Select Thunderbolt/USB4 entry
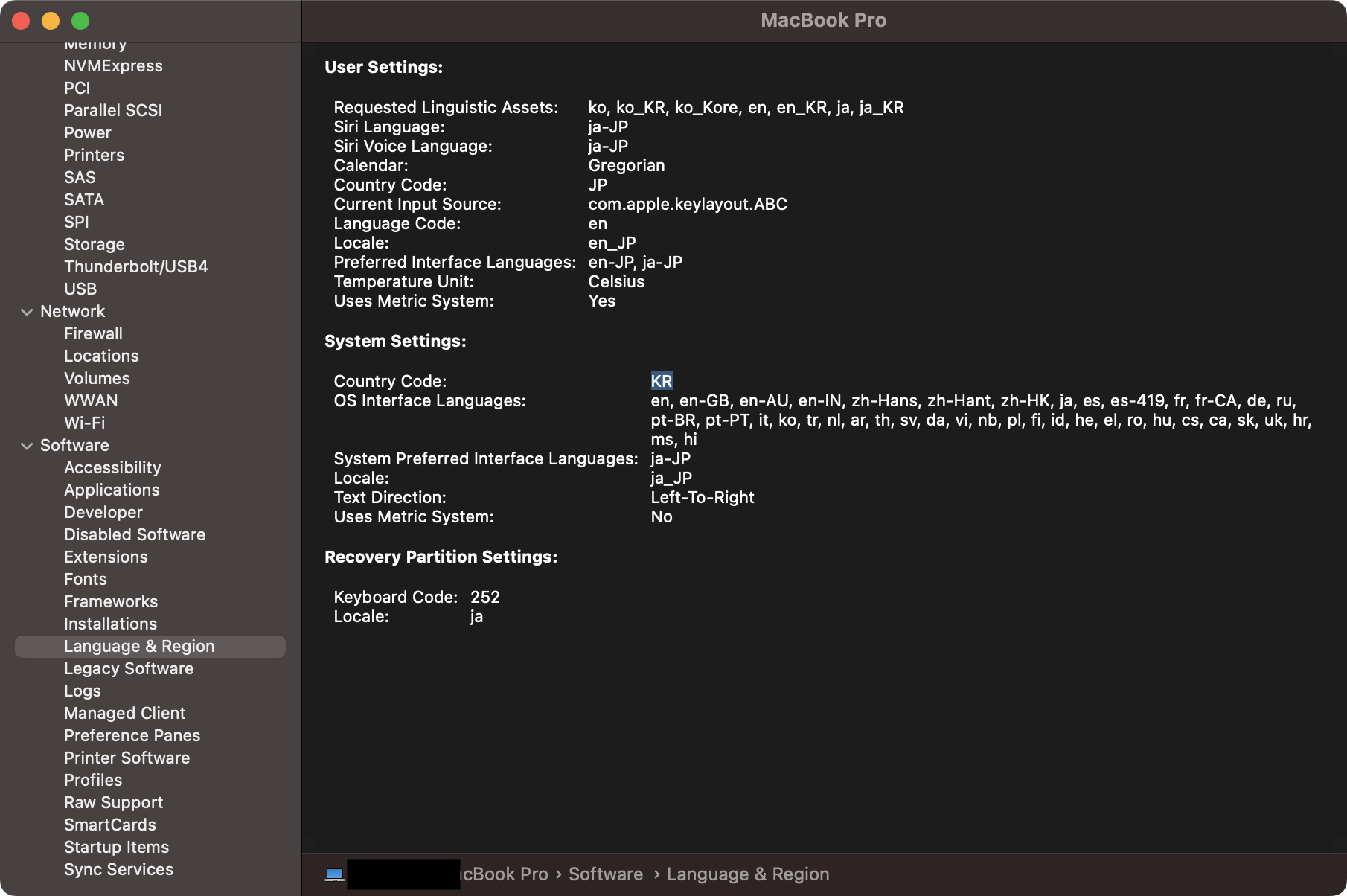The image size is (1347, 896). coord(136,266)
